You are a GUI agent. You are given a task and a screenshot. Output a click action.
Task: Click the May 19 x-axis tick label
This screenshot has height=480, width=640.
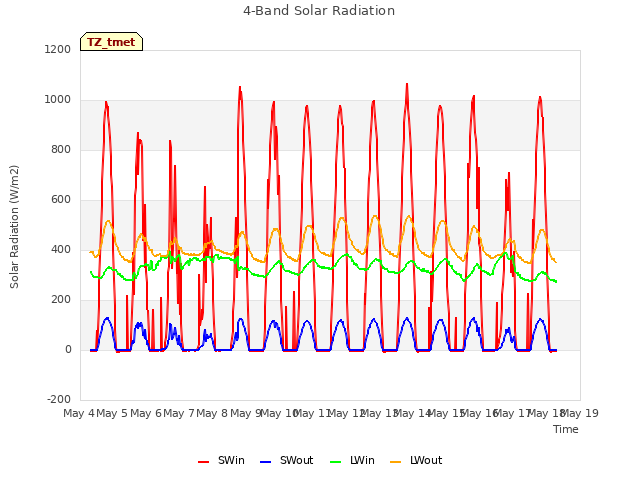(580, 413)
